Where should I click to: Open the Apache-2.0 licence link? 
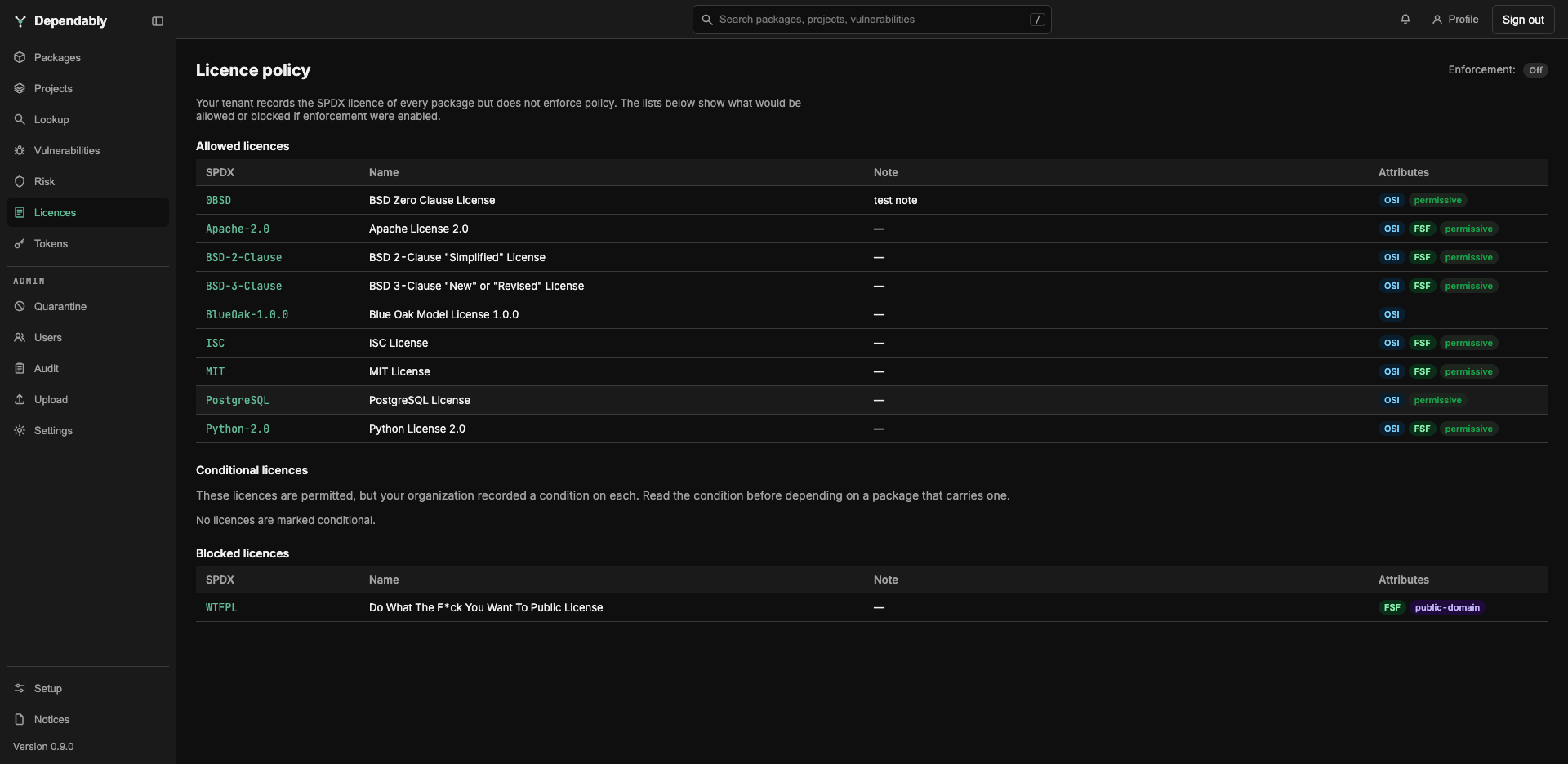(238, 229)
